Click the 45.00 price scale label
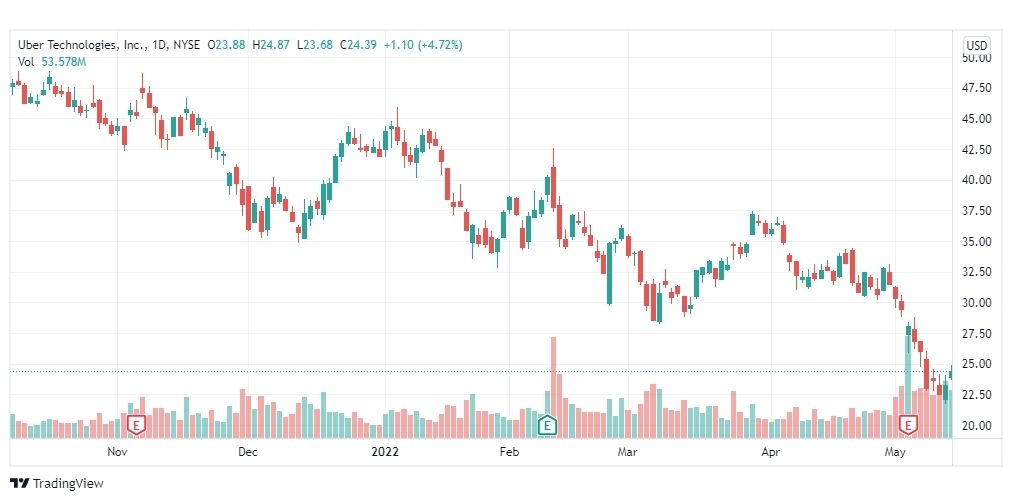The width and height of the screenshot is (1012, 501). click(977, 119)
